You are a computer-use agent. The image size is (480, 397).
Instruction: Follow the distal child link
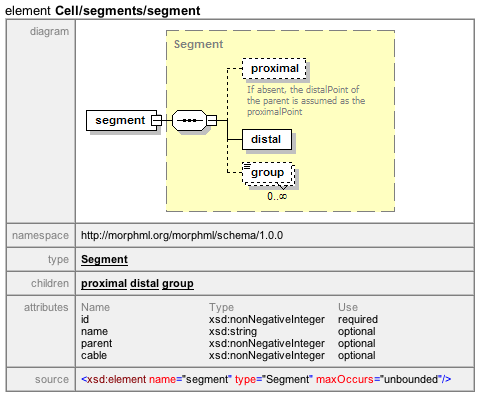click(x=144, y=283)
